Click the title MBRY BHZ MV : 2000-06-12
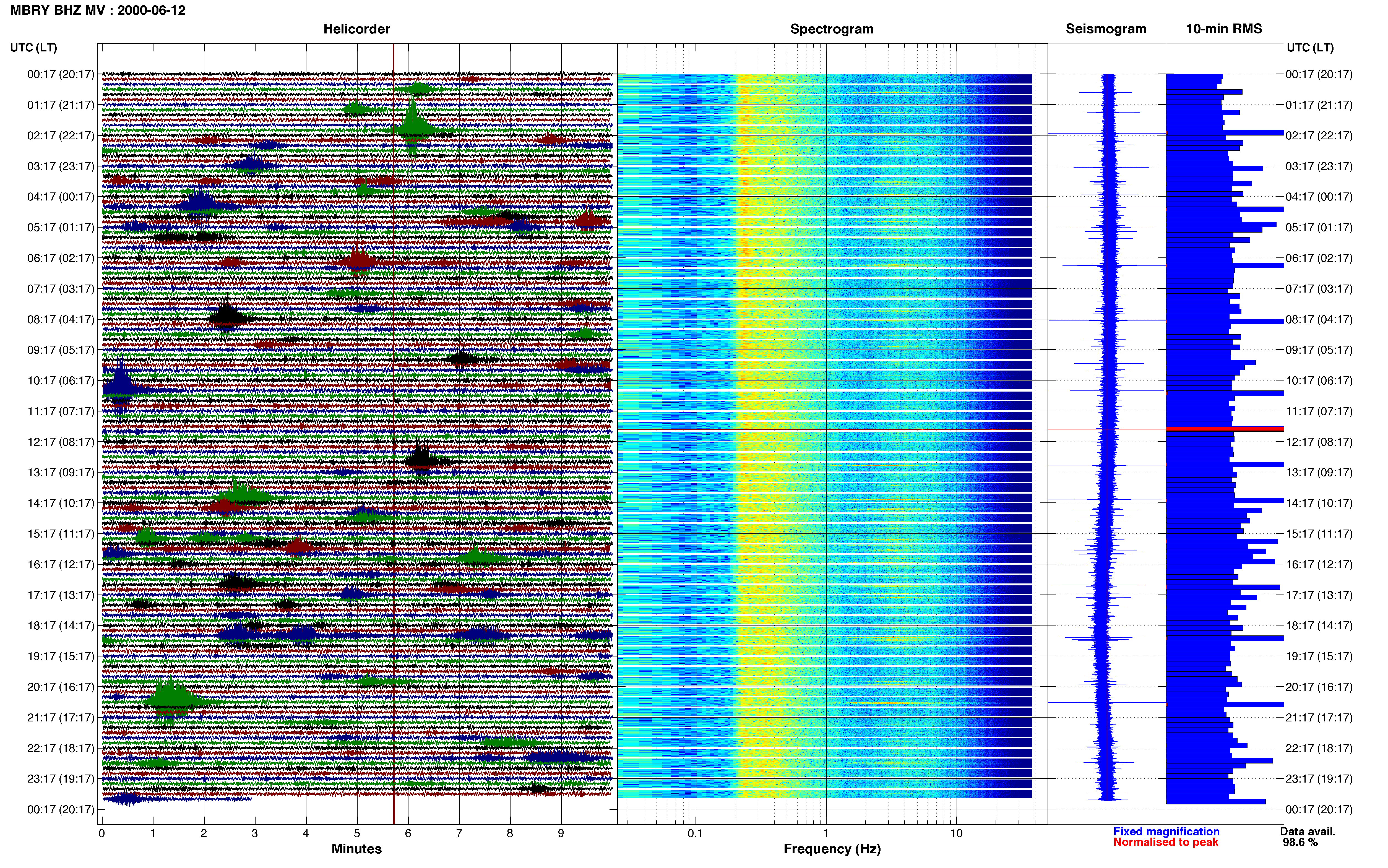Viewport: 1388px width, 868px height. [98, 10]
